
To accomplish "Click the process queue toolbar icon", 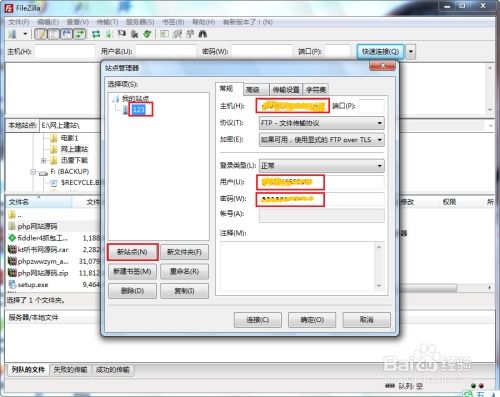I will pyautogui.click(x=109, y=34).
